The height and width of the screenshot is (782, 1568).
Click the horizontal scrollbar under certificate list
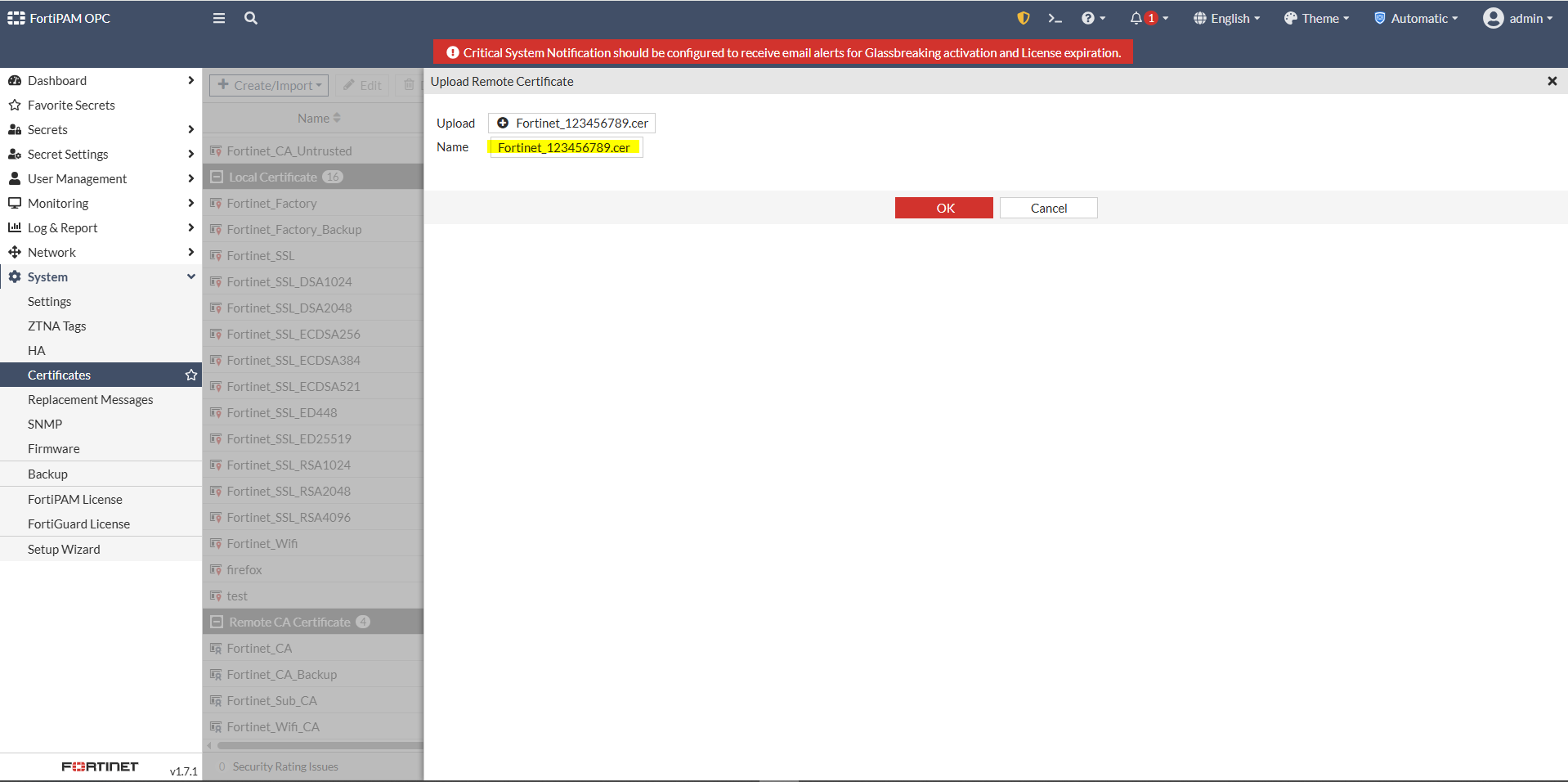point(320,745)
